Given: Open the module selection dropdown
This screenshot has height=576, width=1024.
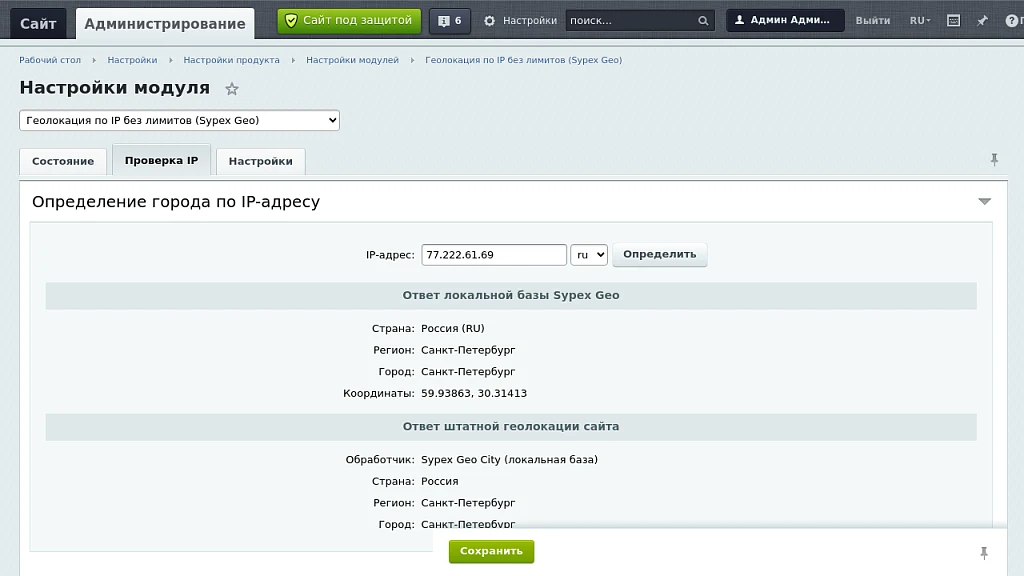Looking at the screenshot, I should coord(180,120).
